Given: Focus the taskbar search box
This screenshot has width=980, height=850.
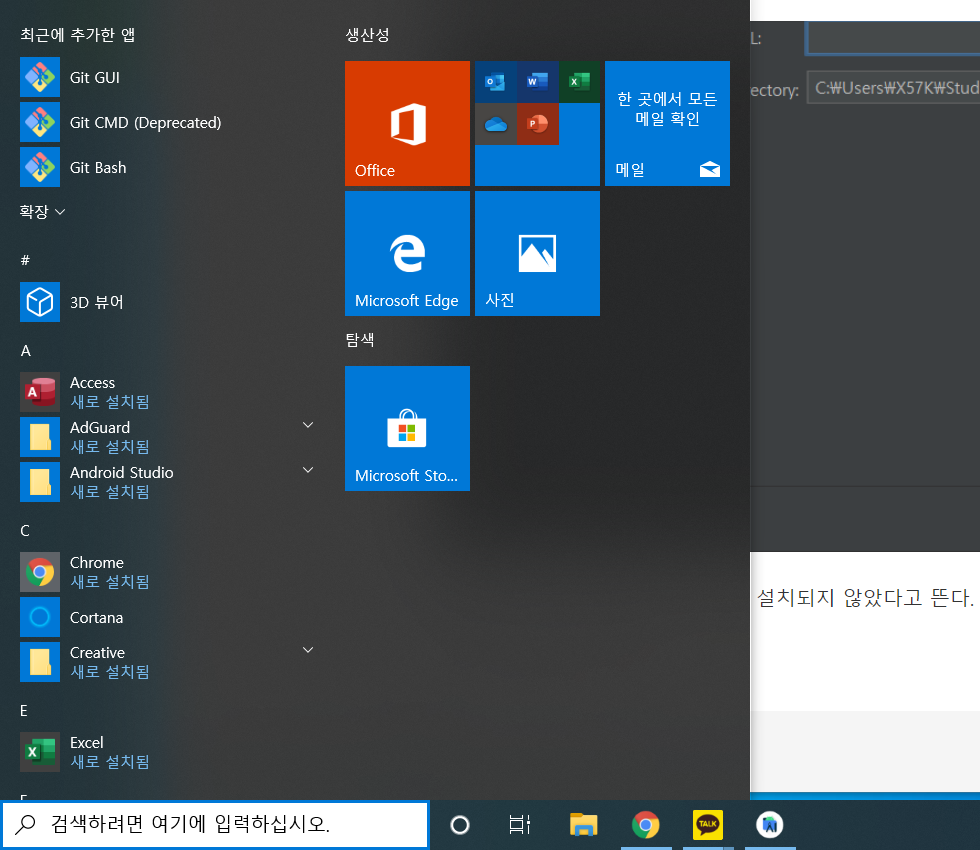Looking at the screenshot, I should point(215,824).
